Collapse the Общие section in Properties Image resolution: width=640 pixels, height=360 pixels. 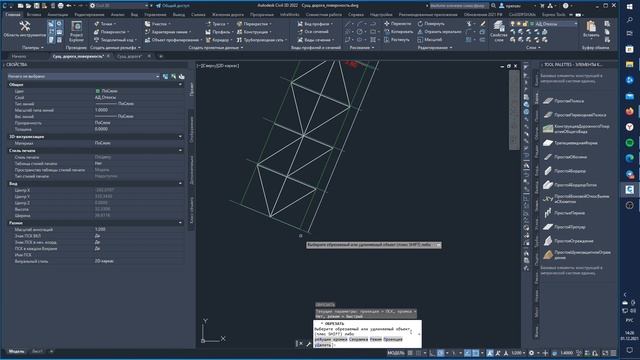[180, 84]
